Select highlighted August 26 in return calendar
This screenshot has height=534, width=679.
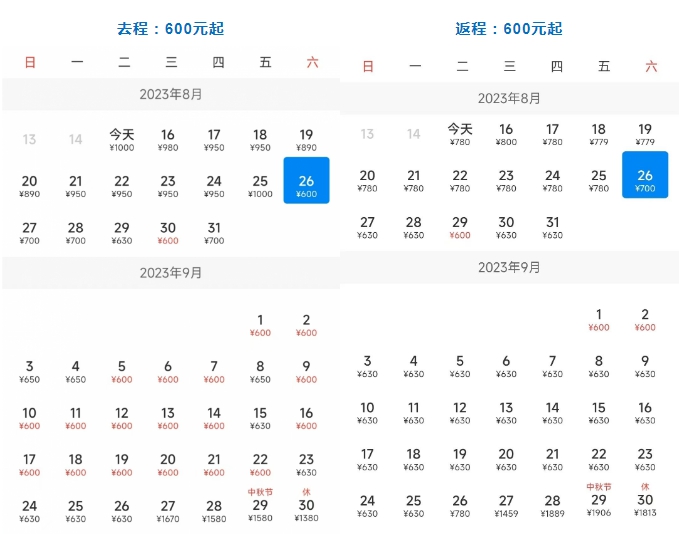click(645, 181)
